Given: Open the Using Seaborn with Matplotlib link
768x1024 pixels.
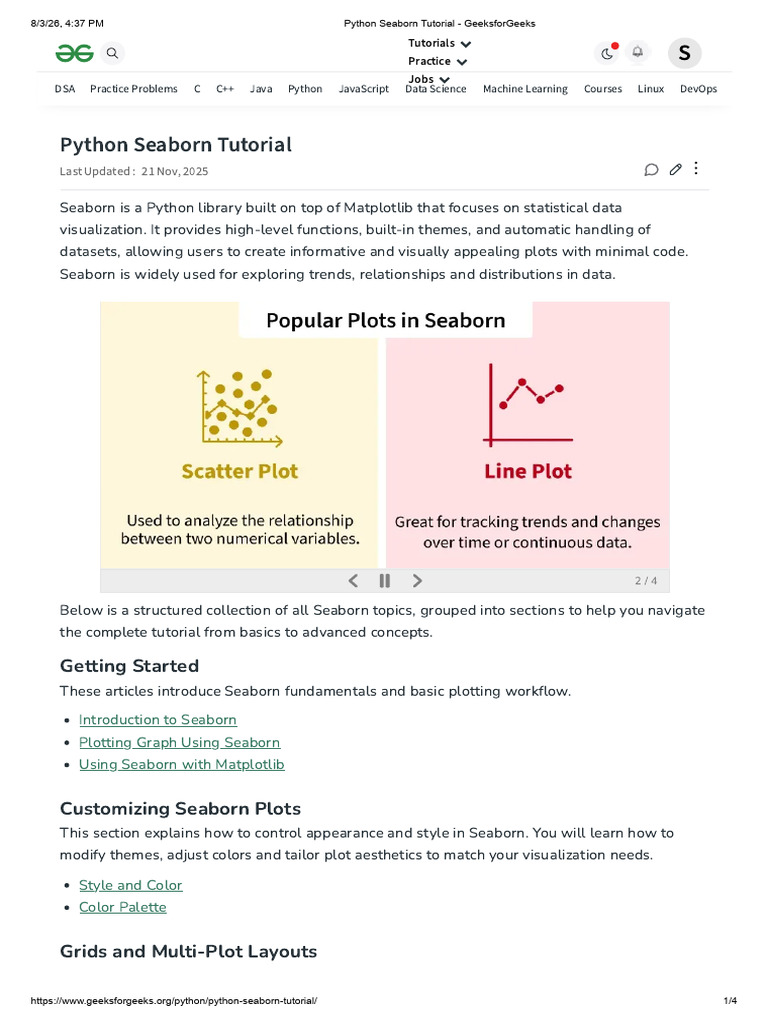Looking at the screenshot, I should click(182, 764).
